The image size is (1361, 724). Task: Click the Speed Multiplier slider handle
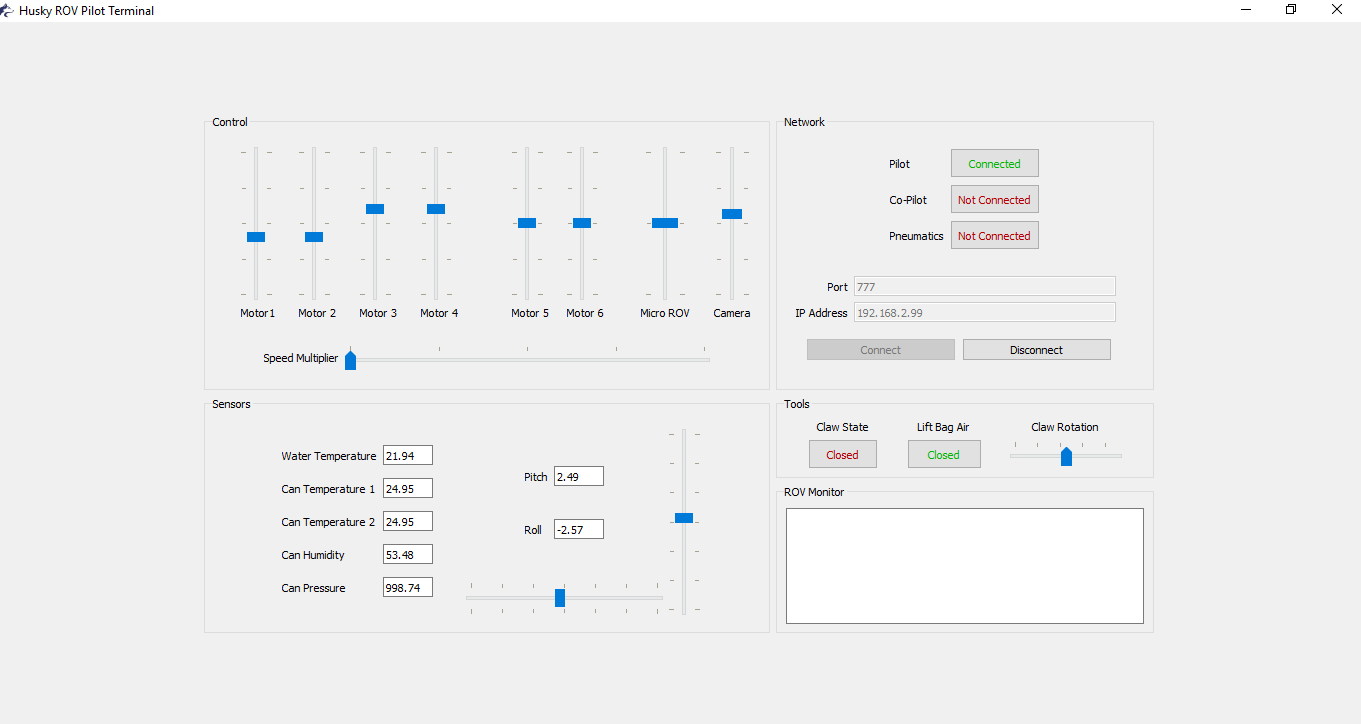point(350,360)
